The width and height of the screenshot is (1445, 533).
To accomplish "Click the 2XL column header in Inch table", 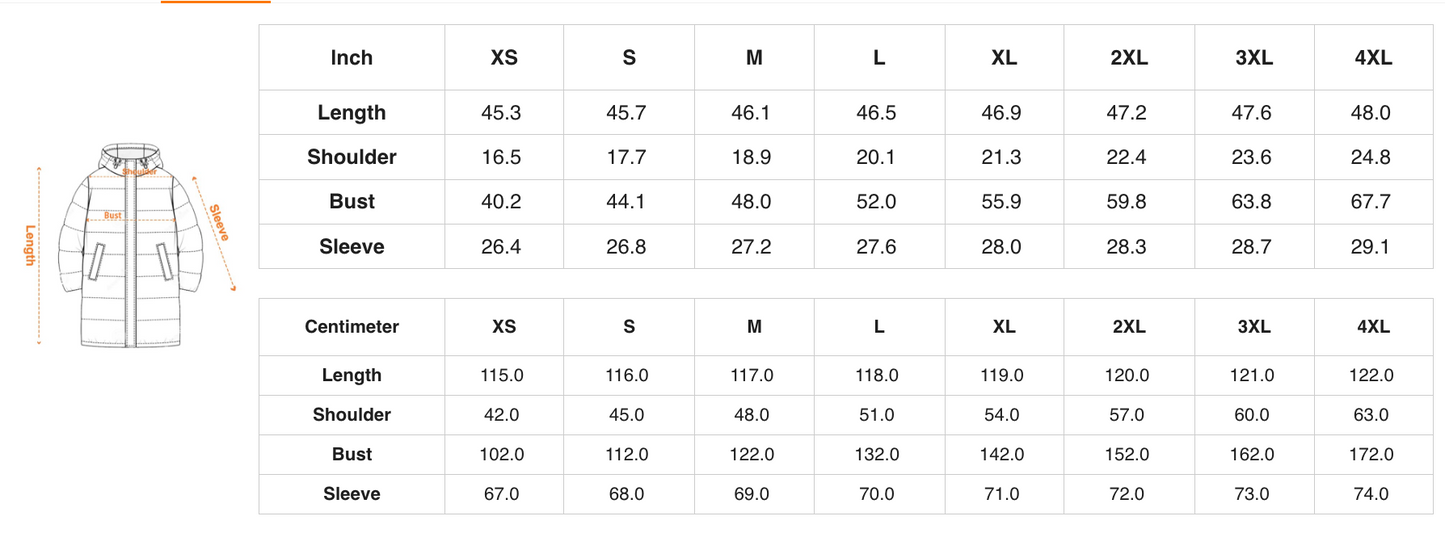I will click(1129, 58).
